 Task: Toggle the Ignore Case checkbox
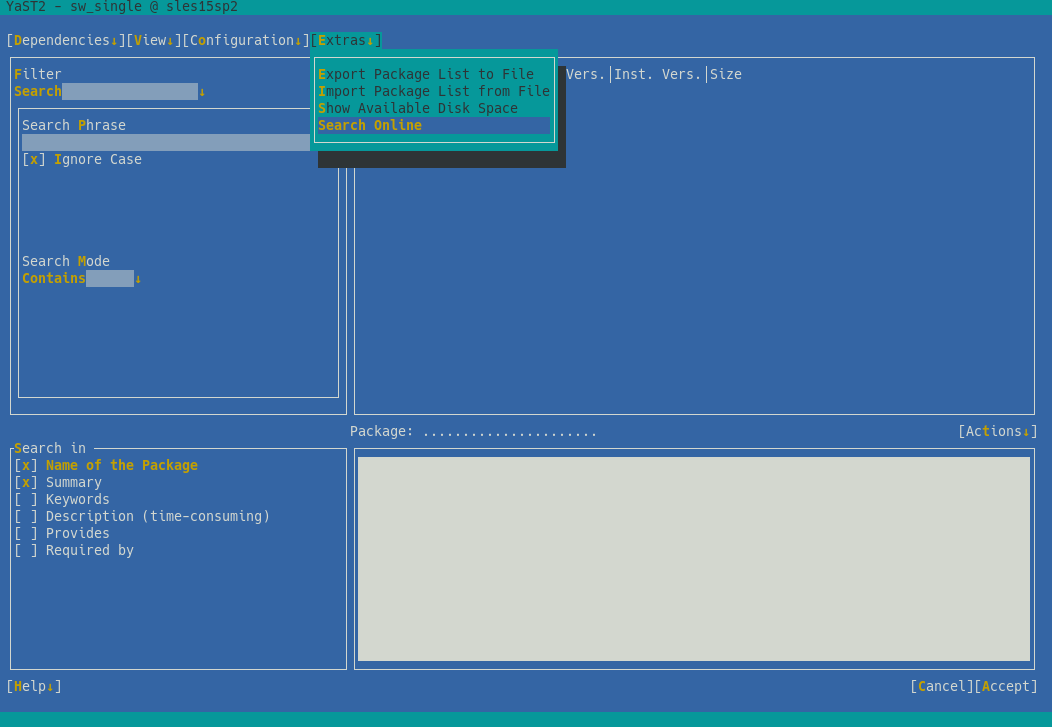click(x=30, y=159)
